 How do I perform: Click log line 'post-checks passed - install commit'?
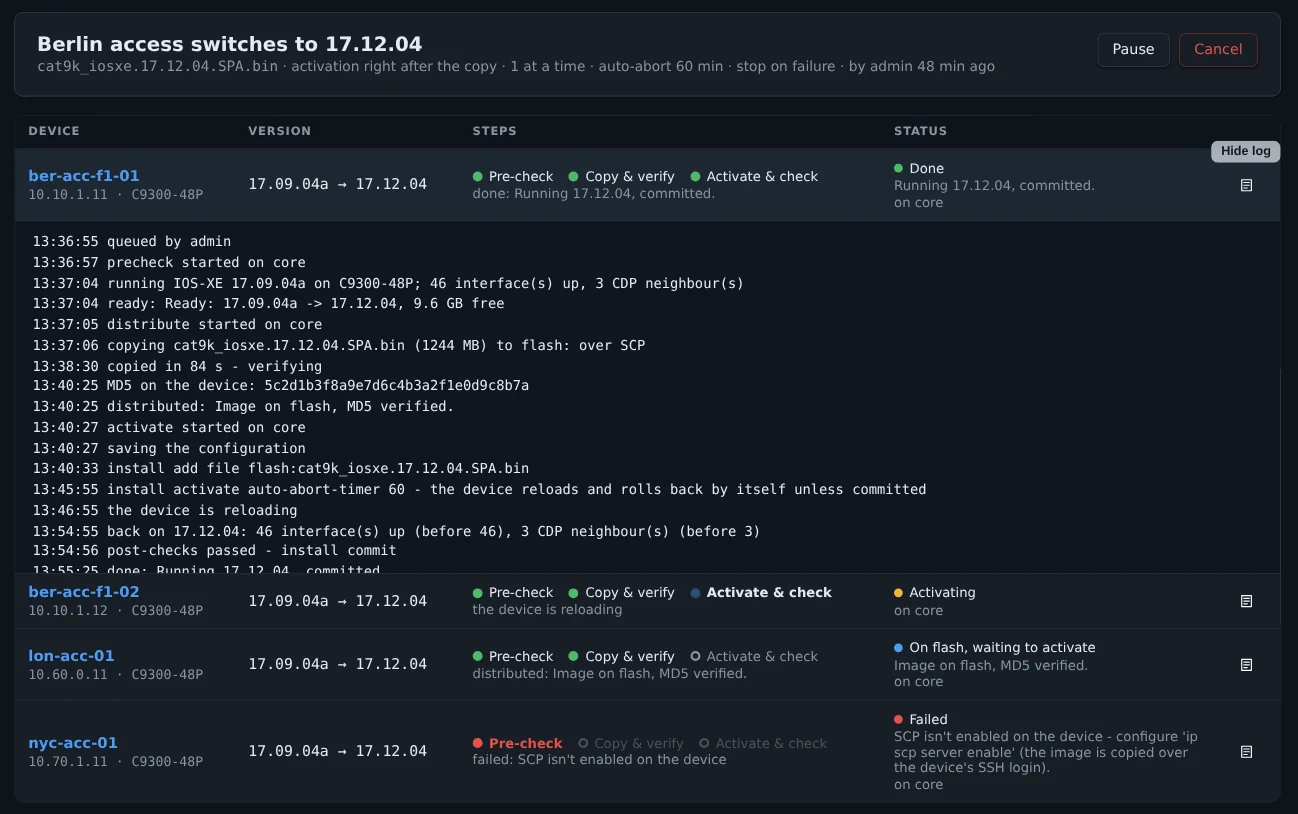point(214,551)
